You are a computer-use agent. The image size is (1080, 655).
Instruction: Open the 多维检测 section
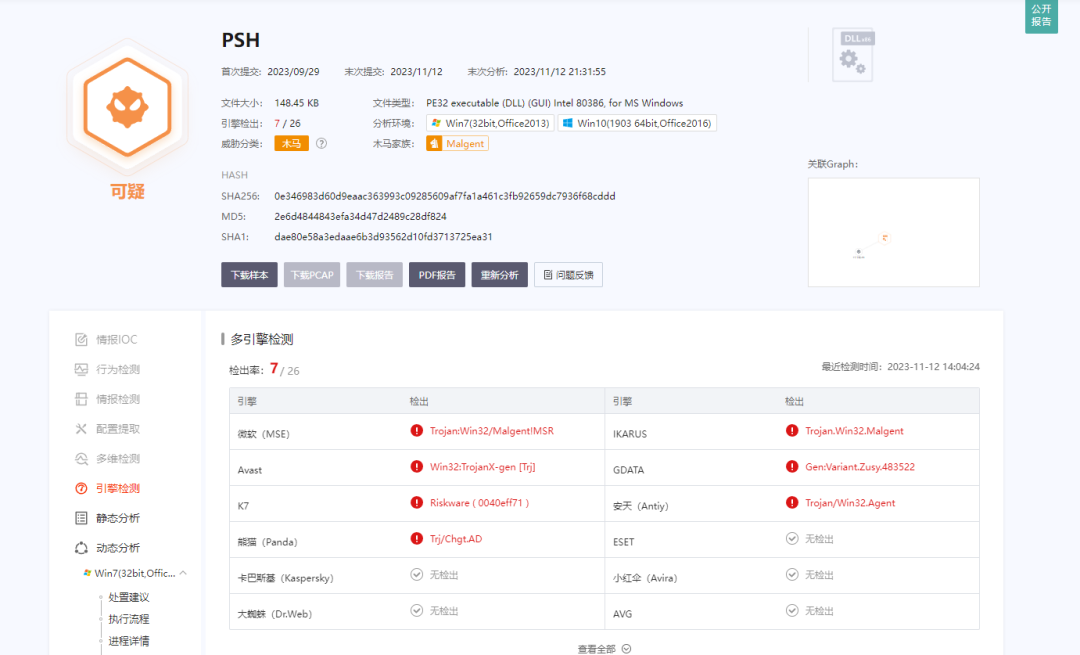[118, 459]
